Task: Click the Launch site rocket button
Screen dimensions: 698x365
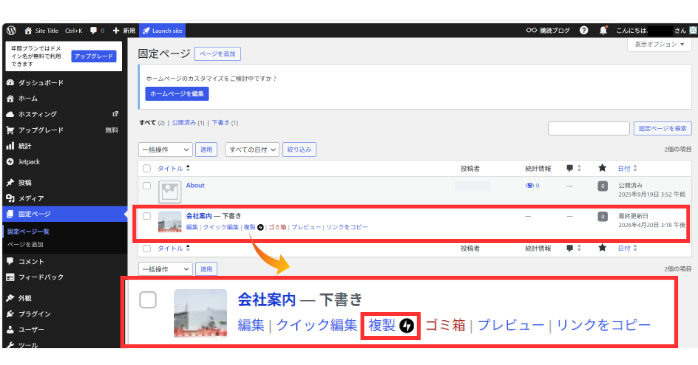Action: click(162, 31)
